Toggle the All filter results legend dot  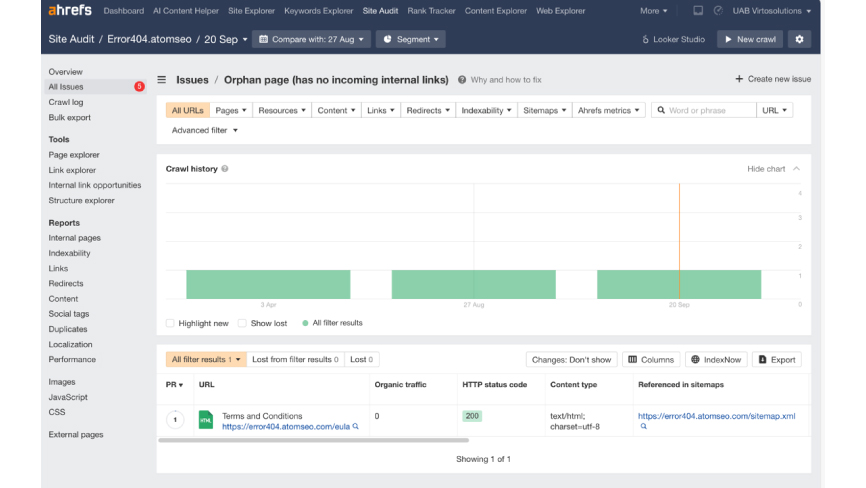[305, 323]
